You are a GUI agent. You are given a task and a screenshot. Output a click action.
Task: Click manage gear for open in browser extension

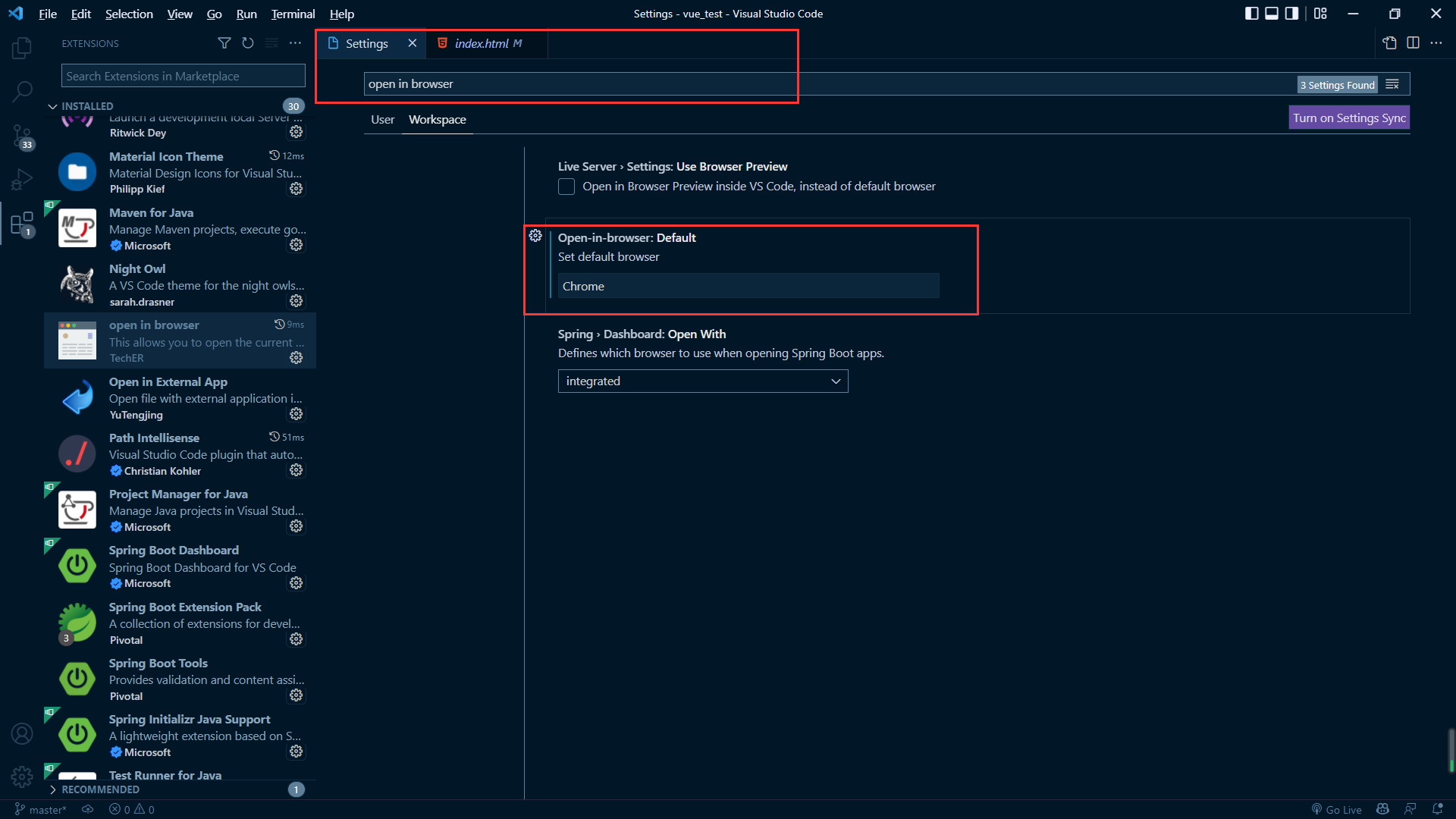(x=297, y=357)
